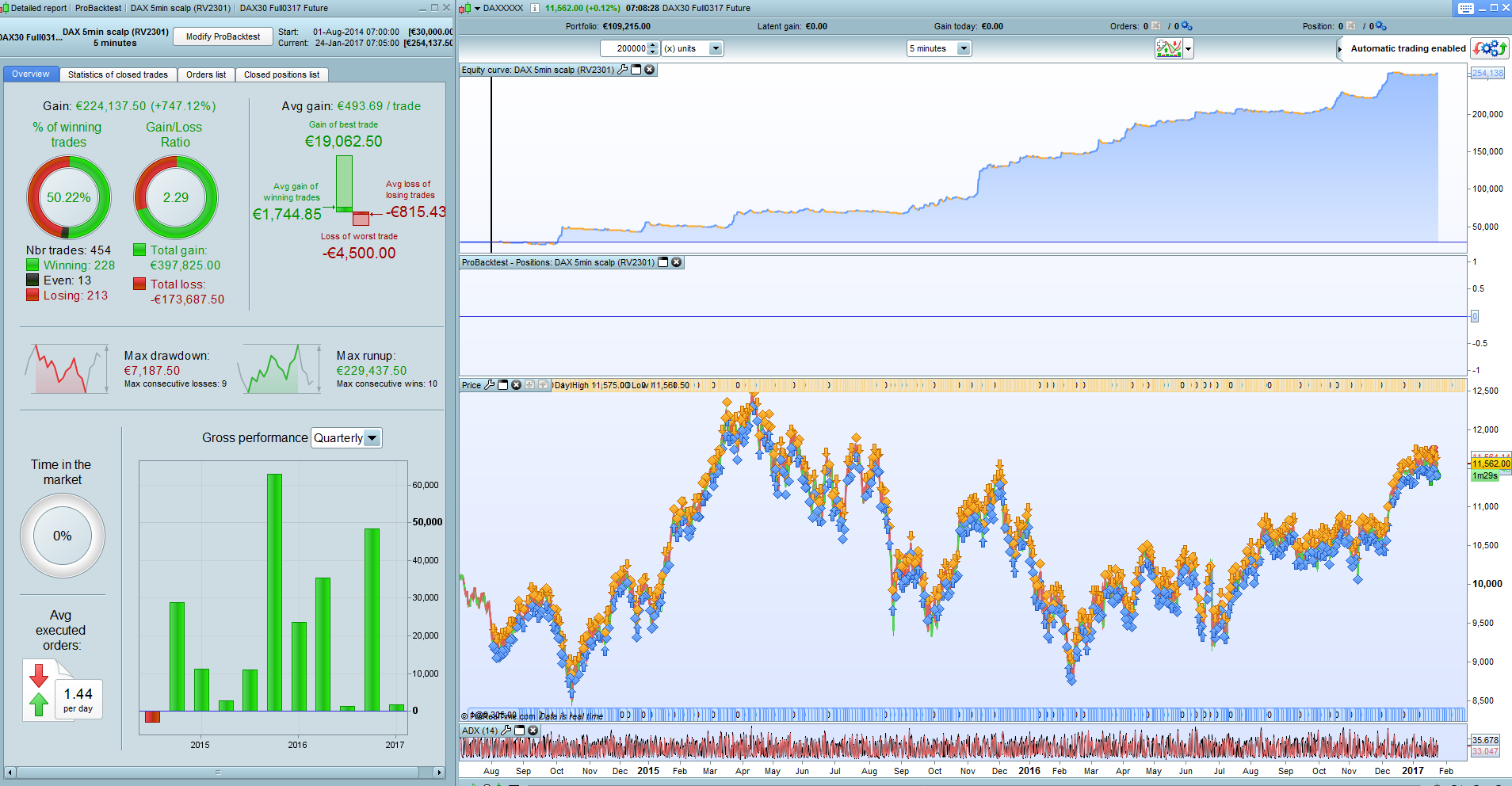The width and height of the screenshot is (1512, 786).
Task: Click the 254,138 equity value label
Action: 1487,73
